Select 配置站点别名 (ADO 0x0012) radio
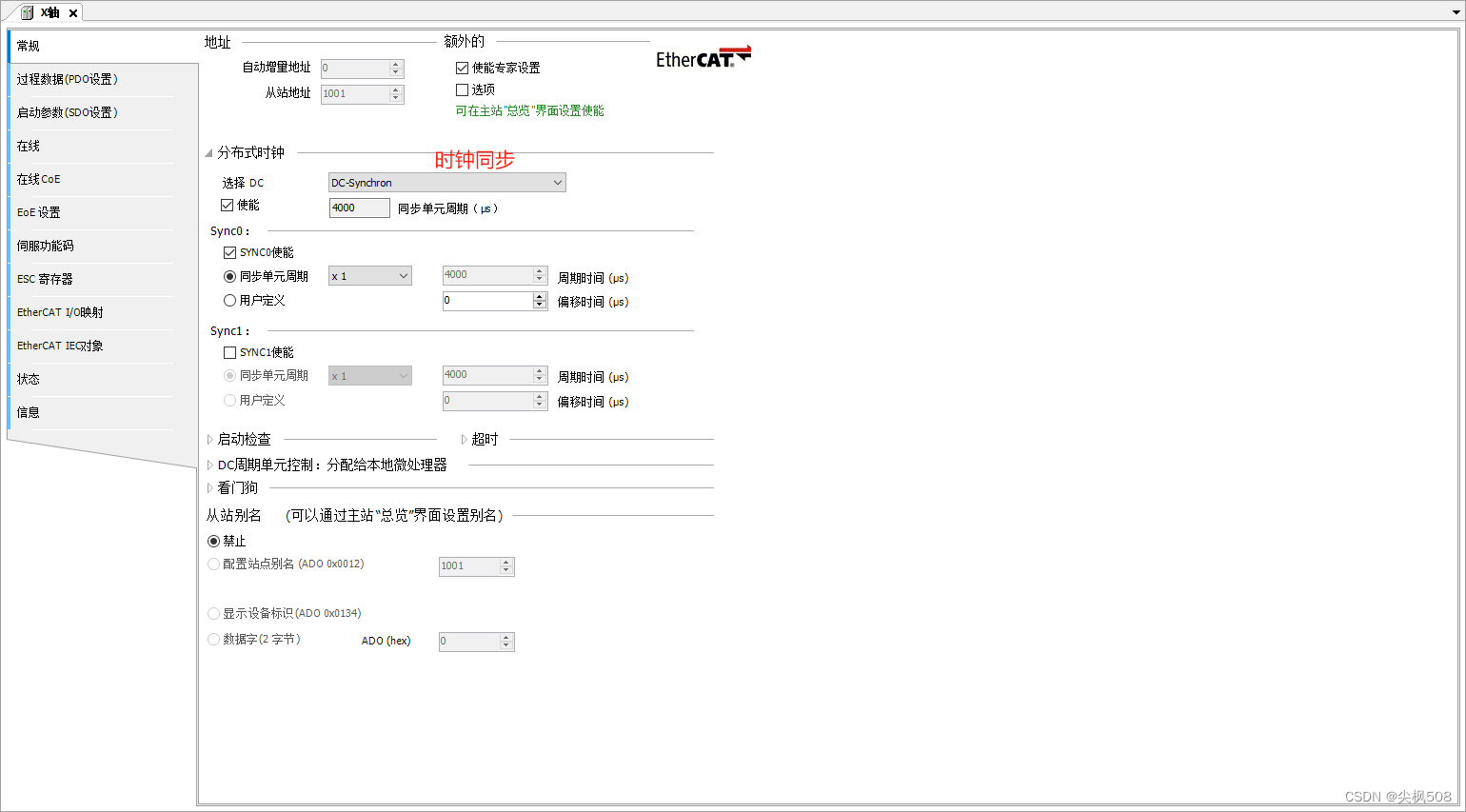The width and height of the screenshot is (1466, 812). pyautogui.click(x=213, y=564)
